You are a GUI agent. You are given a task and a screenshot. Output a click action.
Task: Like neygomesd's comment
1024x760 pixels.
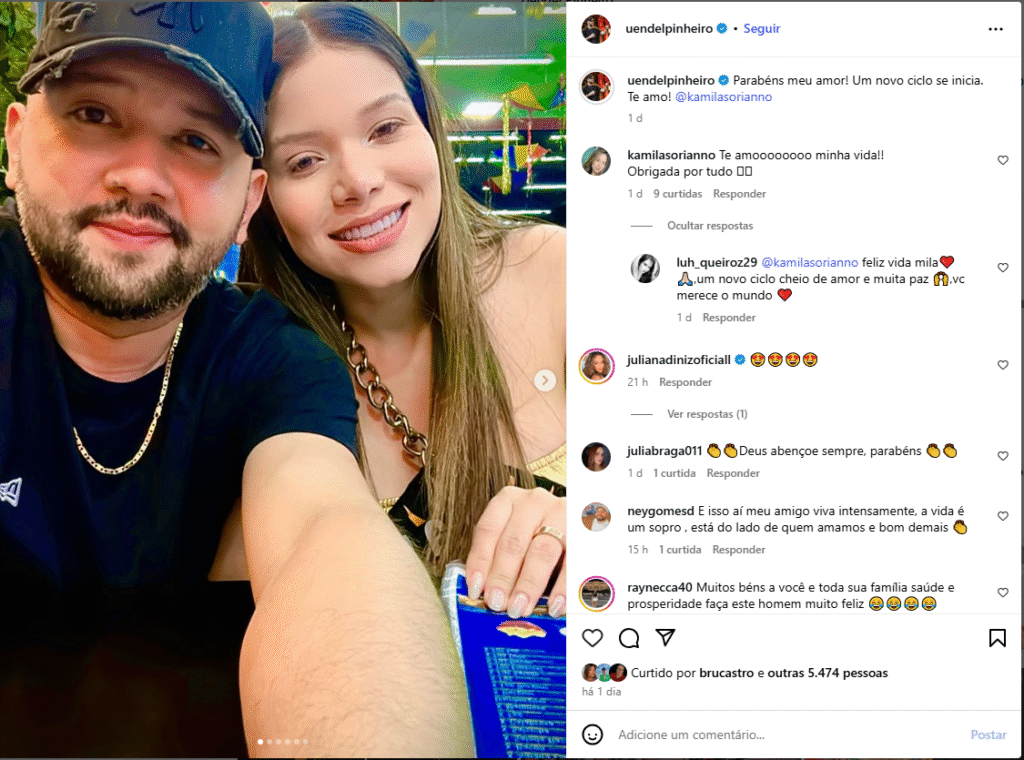tap(1002, 516)
